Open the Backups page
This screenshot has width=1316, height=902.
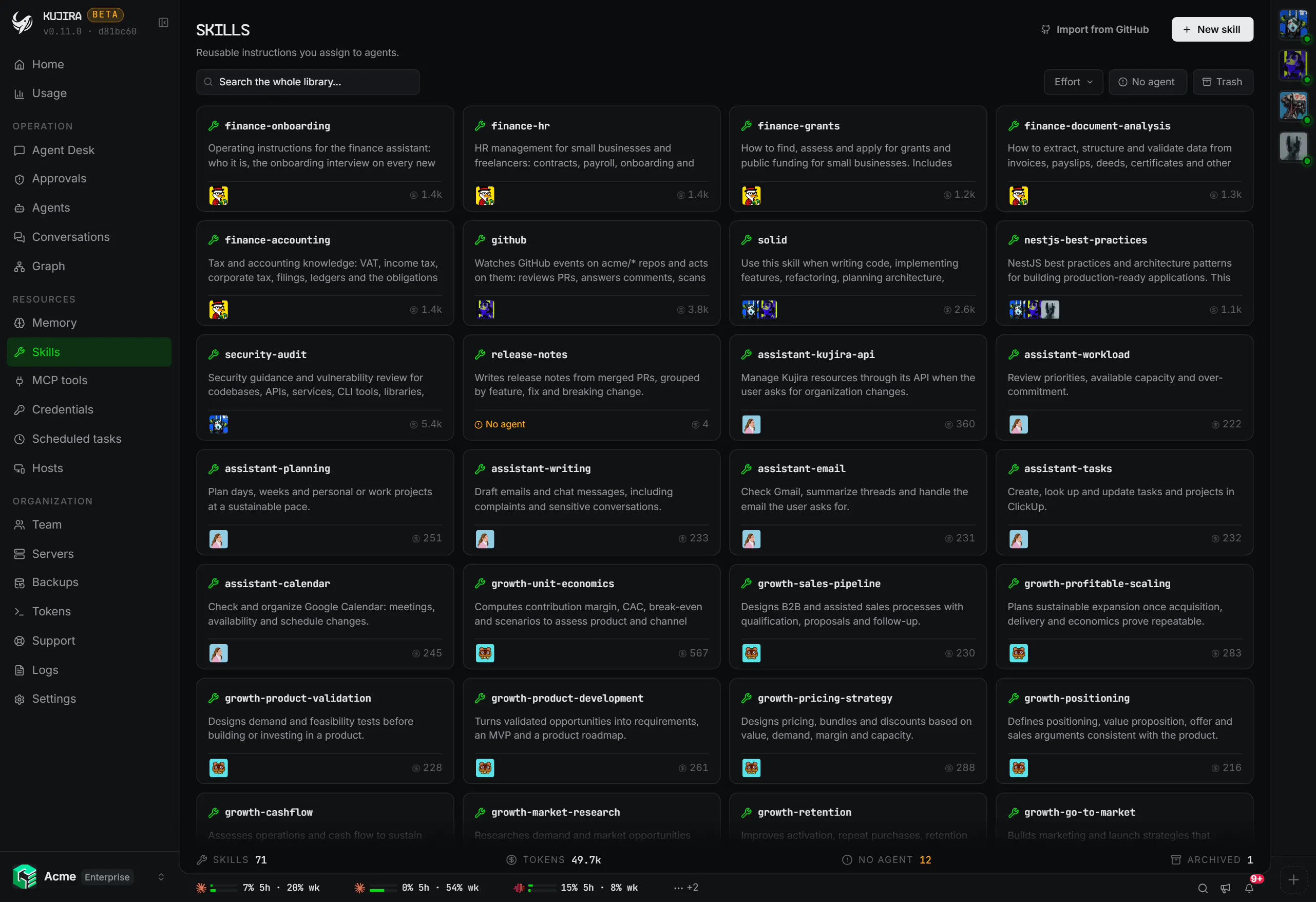click(x=89, y=582)
